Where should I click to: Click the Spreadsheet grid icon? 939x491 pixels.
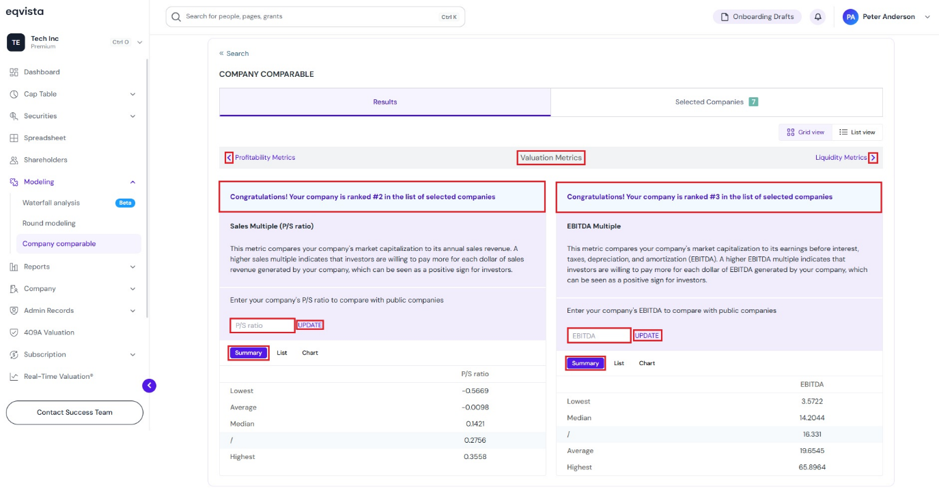coord(14,138)
